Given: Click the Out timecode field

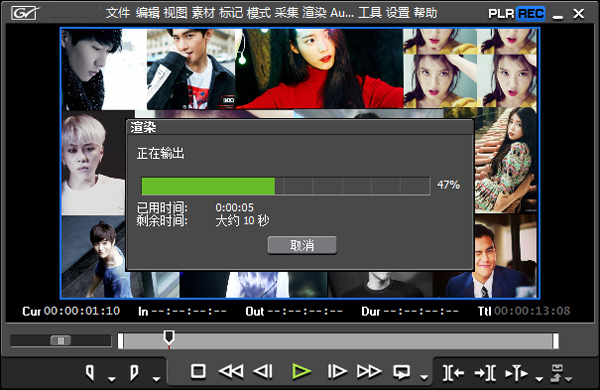Looking at the screenshot, I should [x=305, y=311].
